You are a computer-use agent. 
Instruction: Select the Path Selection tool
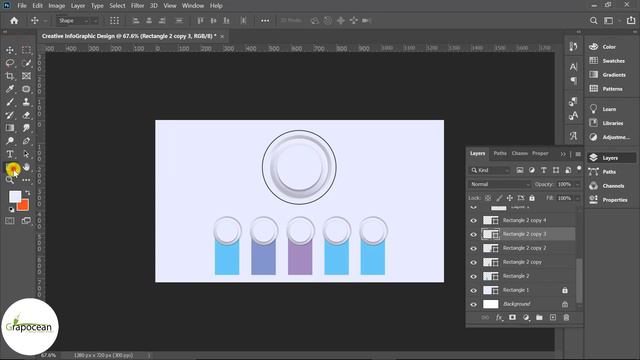coord(26,154)
